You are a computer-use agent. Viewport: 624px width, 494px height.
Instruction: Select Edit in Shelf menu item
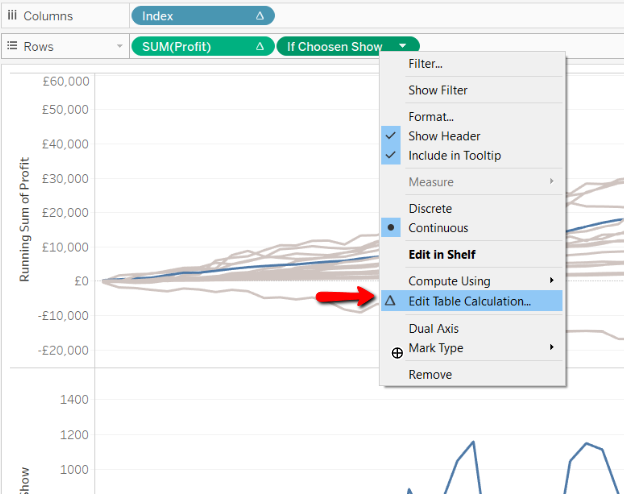click(x=442, y=254)
